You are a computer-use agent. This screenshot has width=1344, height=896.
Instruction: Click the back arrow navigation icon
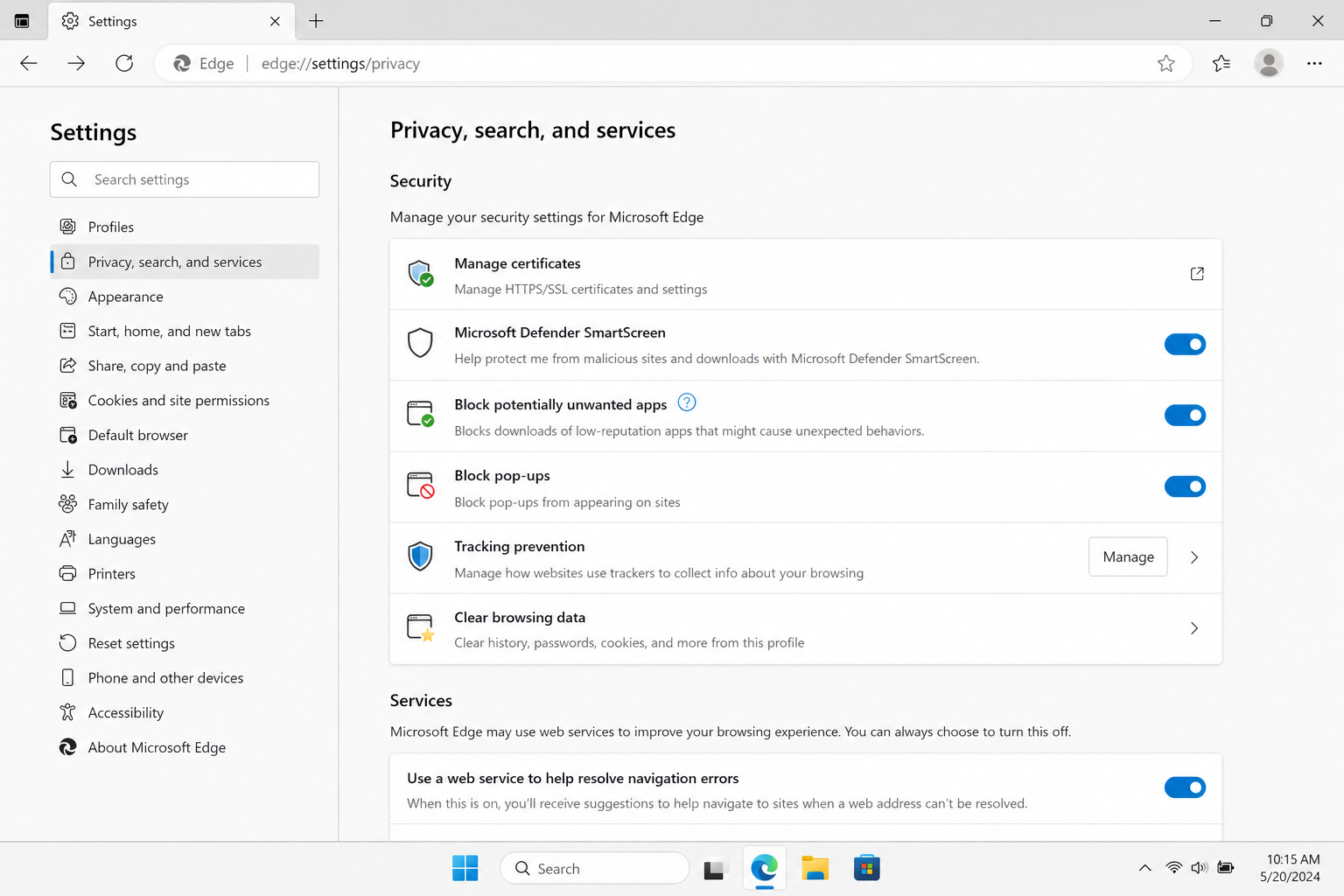click(29, 63)
